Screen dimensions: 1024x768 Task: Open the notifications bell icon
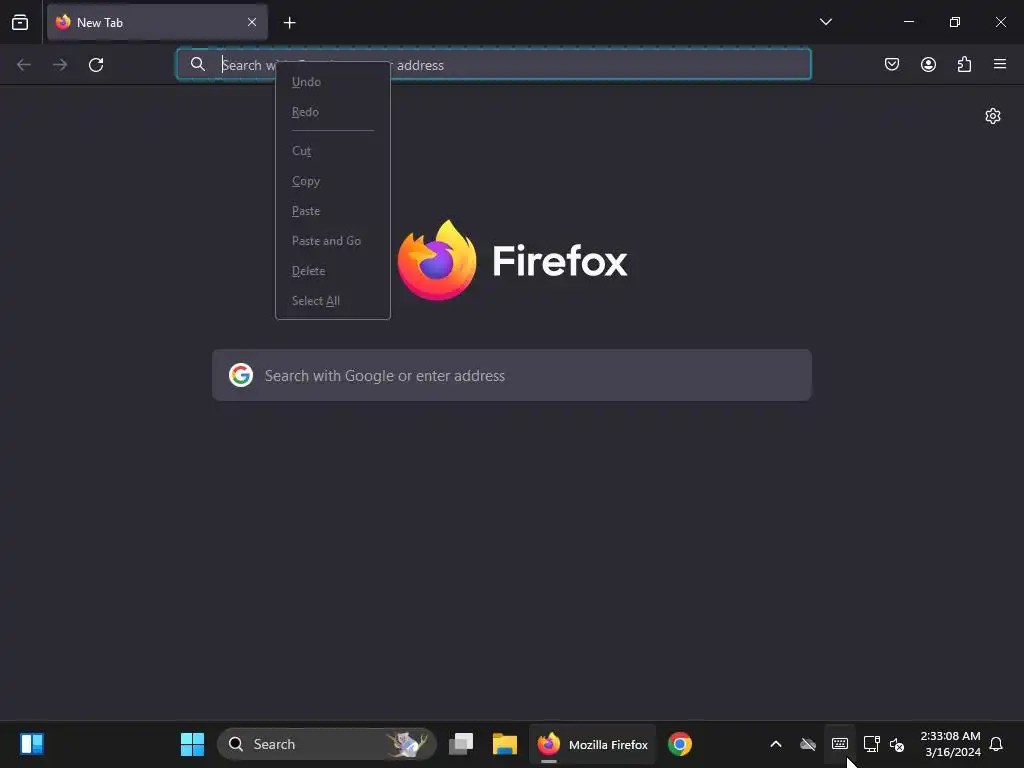click(996, 744)
